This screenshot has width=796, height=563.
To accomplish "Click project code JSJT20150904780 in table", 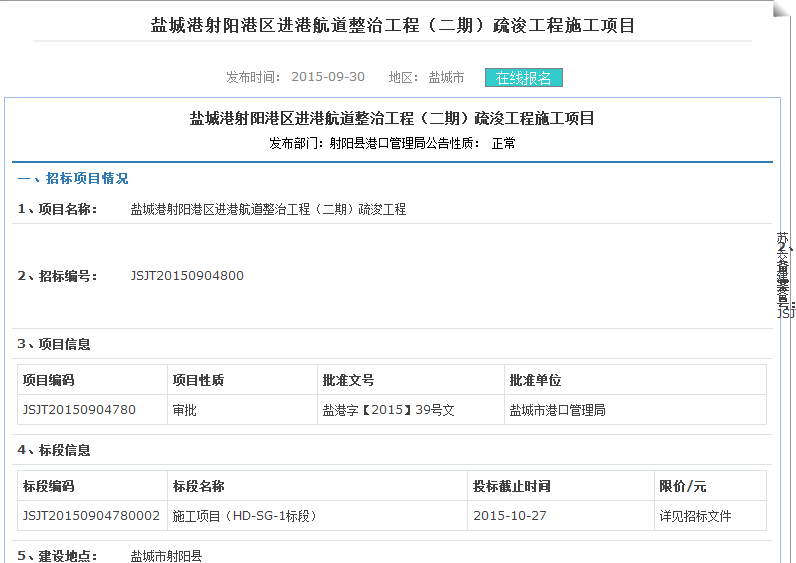I will click(79, 410).
